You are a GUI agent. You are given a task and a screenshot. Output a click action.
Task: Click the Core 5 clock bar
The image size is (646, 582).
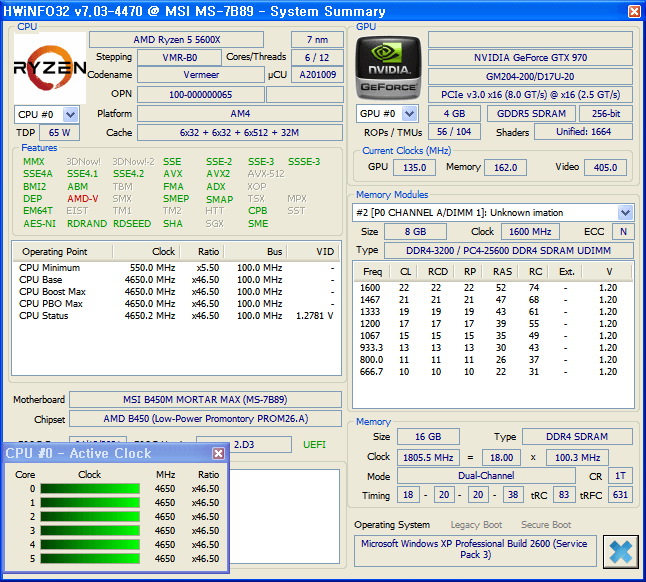[90, 559]
